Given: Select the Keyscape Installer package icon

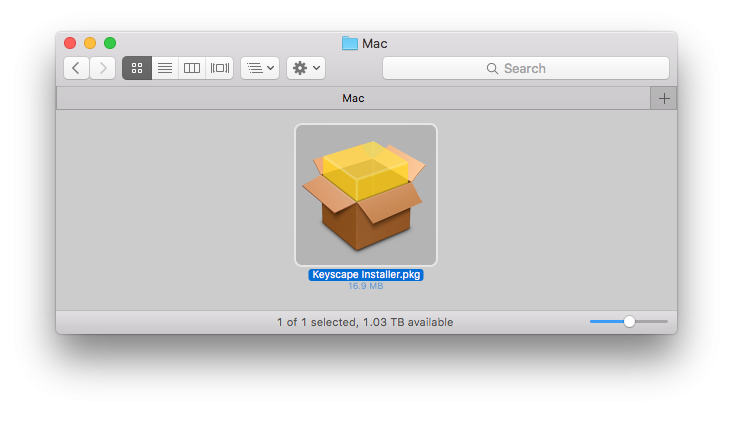Looking at the screenshot, I should coord(366,195).
